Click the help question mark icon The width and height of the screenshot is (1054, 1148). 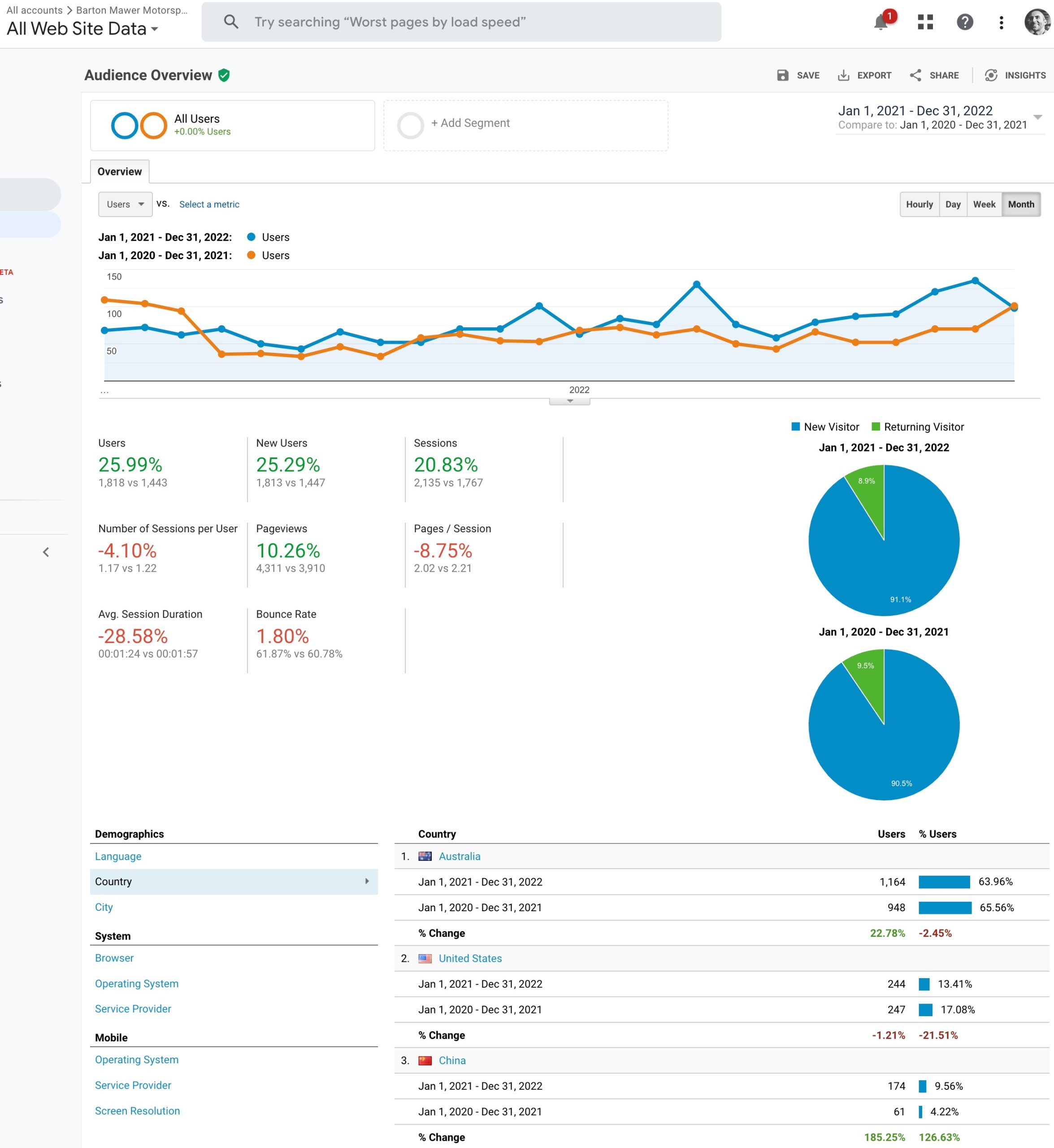tap(964, 22)
